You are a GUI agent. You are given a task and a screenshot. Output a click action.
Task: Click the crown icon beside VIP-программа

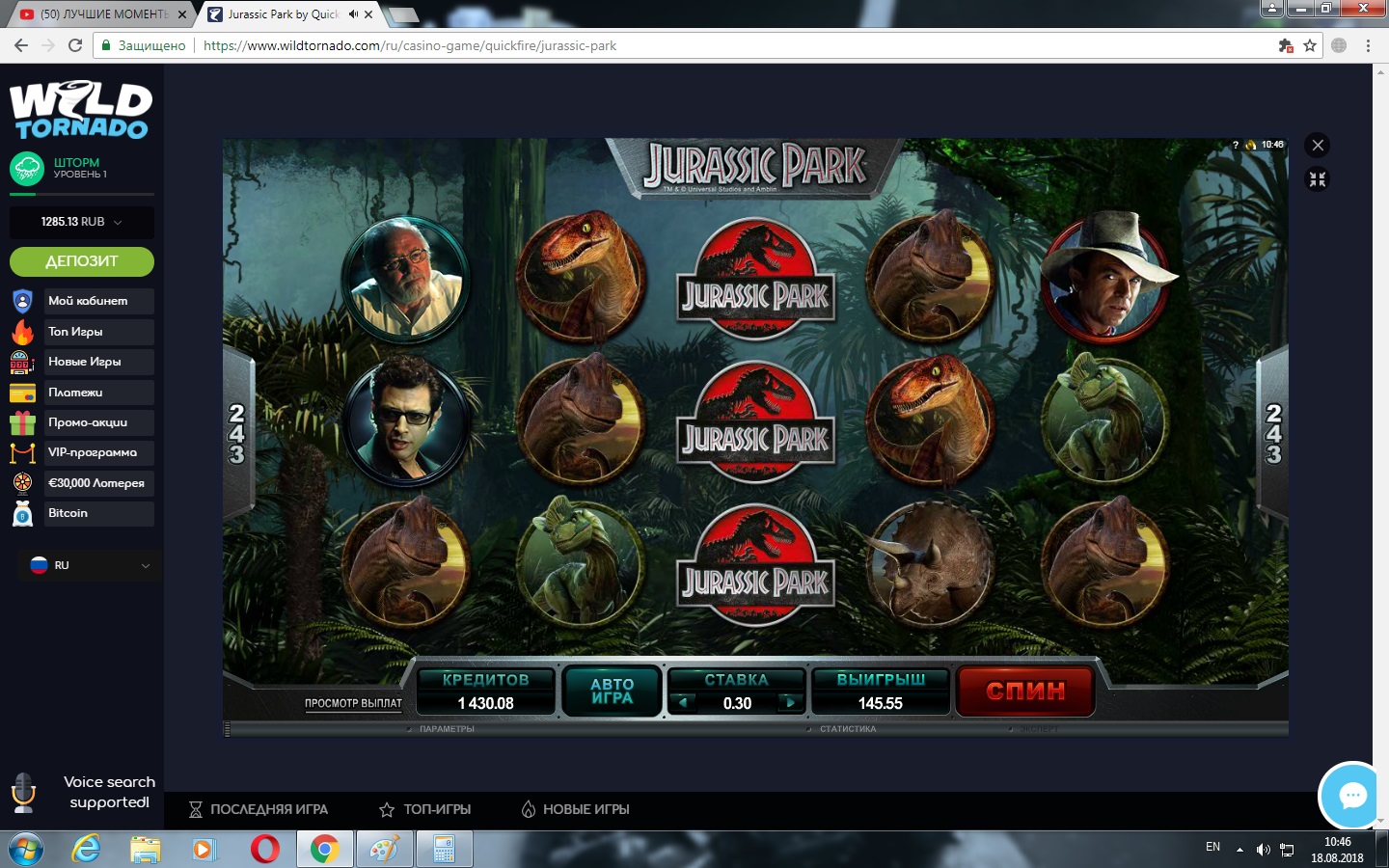click(x=22, y=452)
